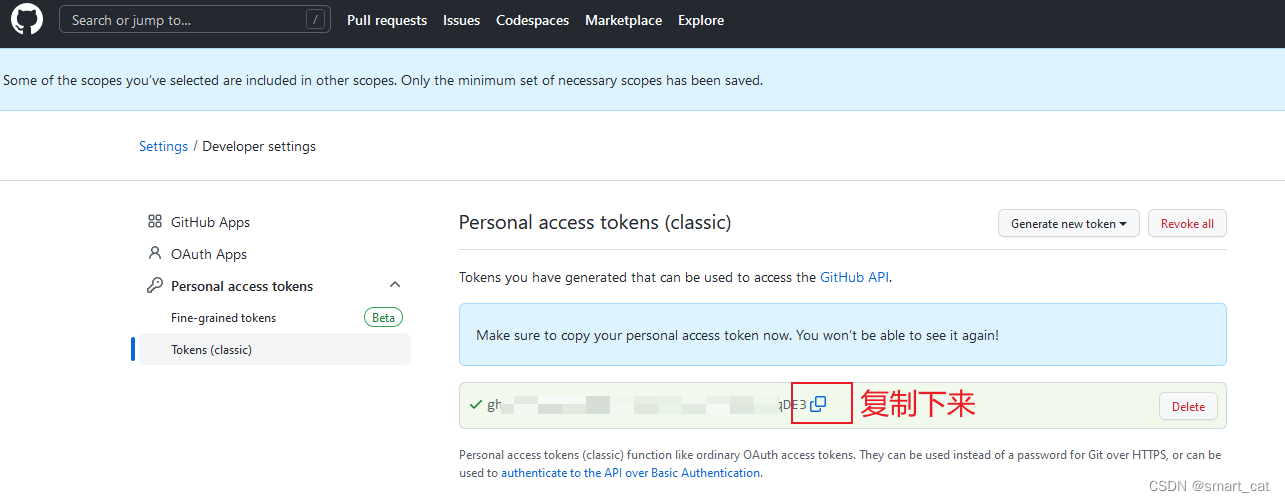
Task: Copy the token using the clipboard icon
Action: (x=818, y=404)
